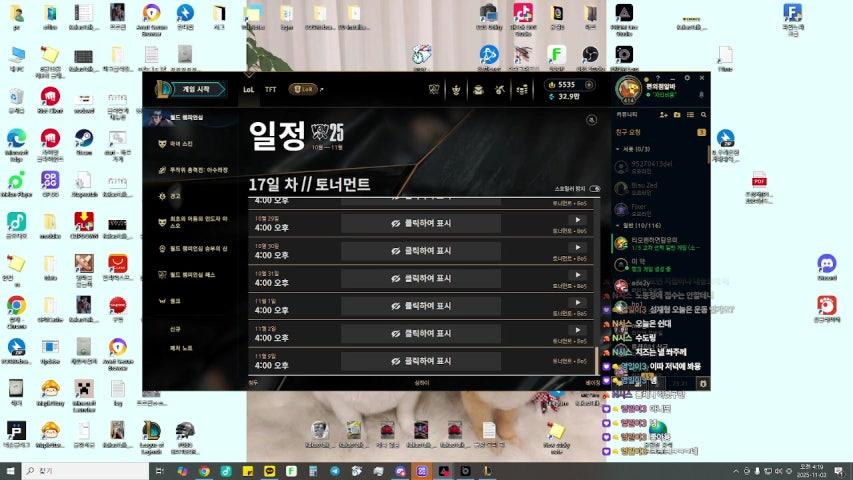
Task: Click the taskbar search box
Action: (85, 471)
